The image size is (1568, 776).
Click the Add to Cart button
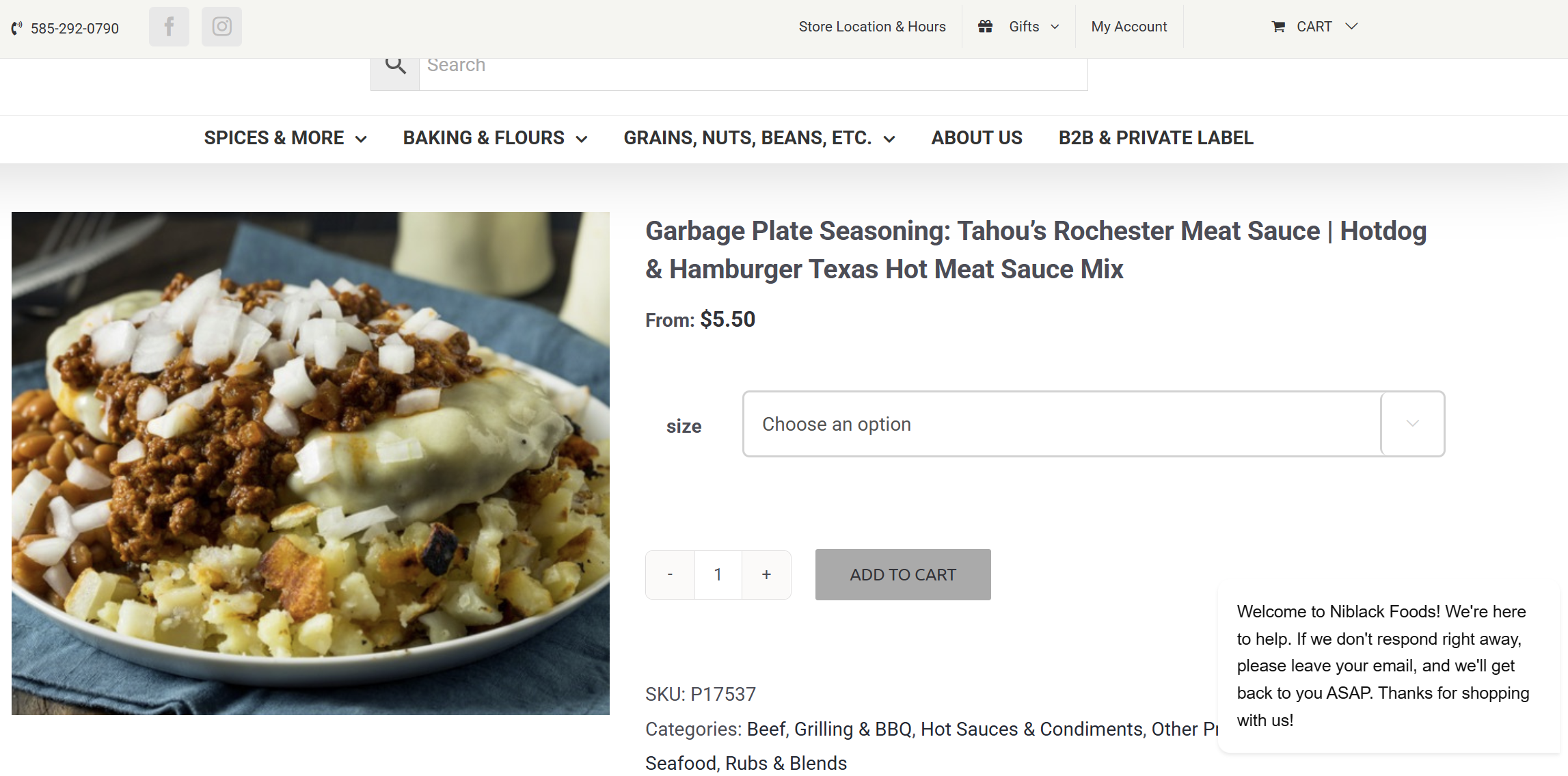point(902,575)
